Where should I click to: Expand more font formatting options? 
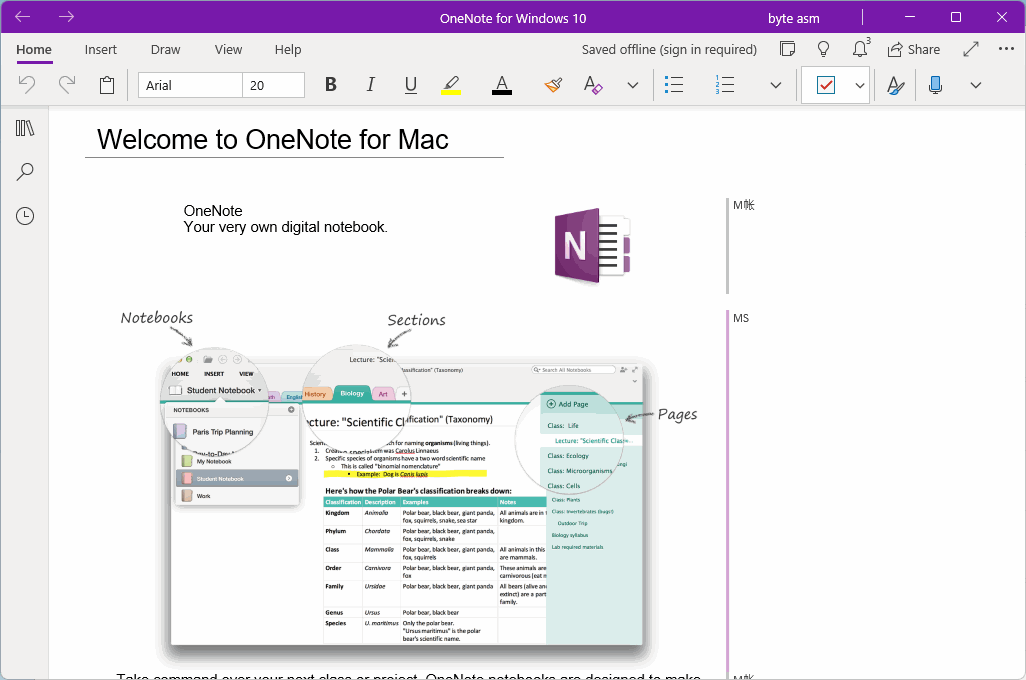click(633, 85)
